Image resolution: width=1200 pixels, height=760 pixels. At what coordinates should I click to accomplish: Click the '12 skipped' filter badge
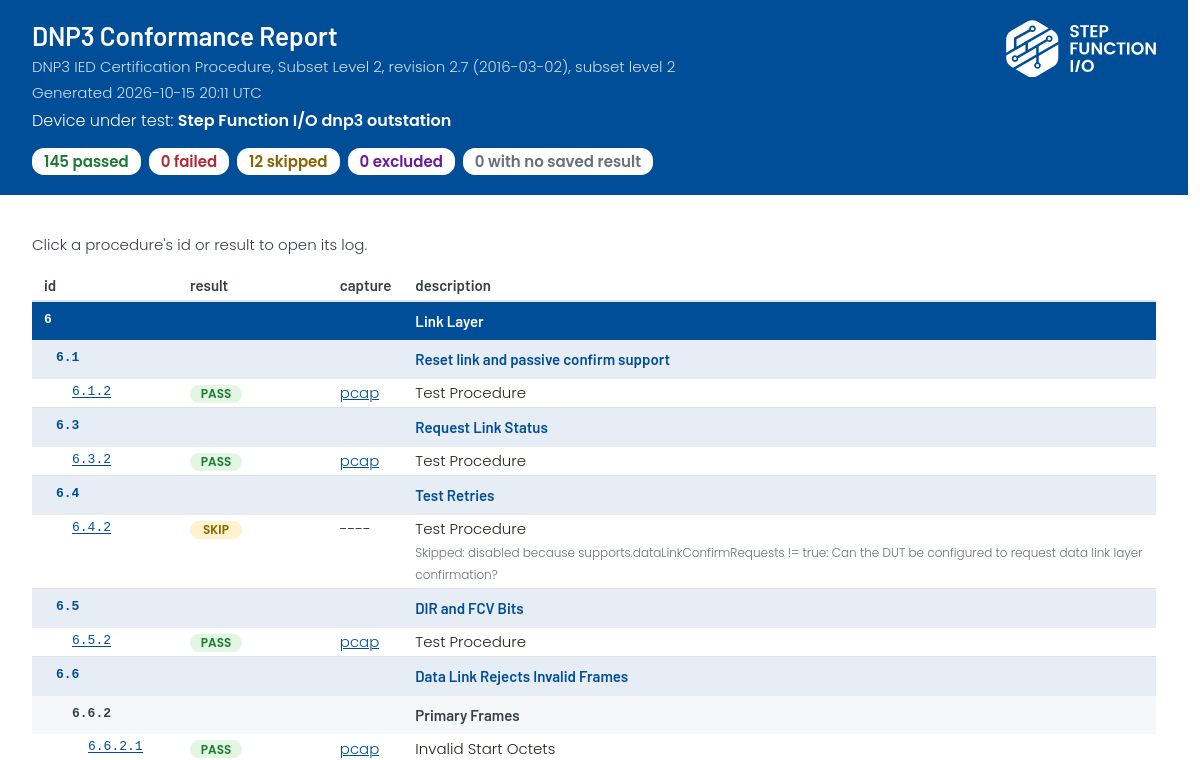[x=288, y=161]
